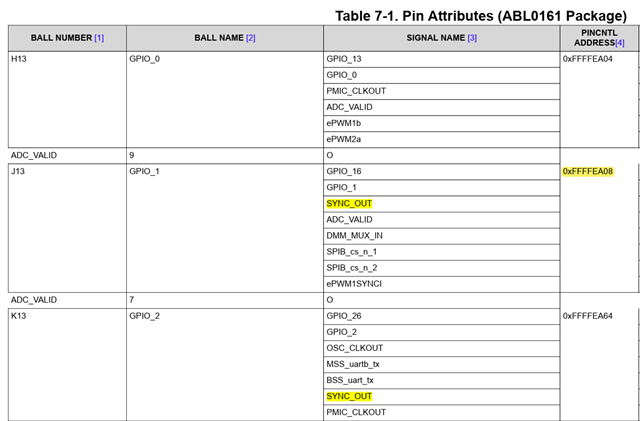Click the PMIC_CLKOUT signal under GPIO_0
Viewport: 640px width, 421px height.
[x=356, y=91]
